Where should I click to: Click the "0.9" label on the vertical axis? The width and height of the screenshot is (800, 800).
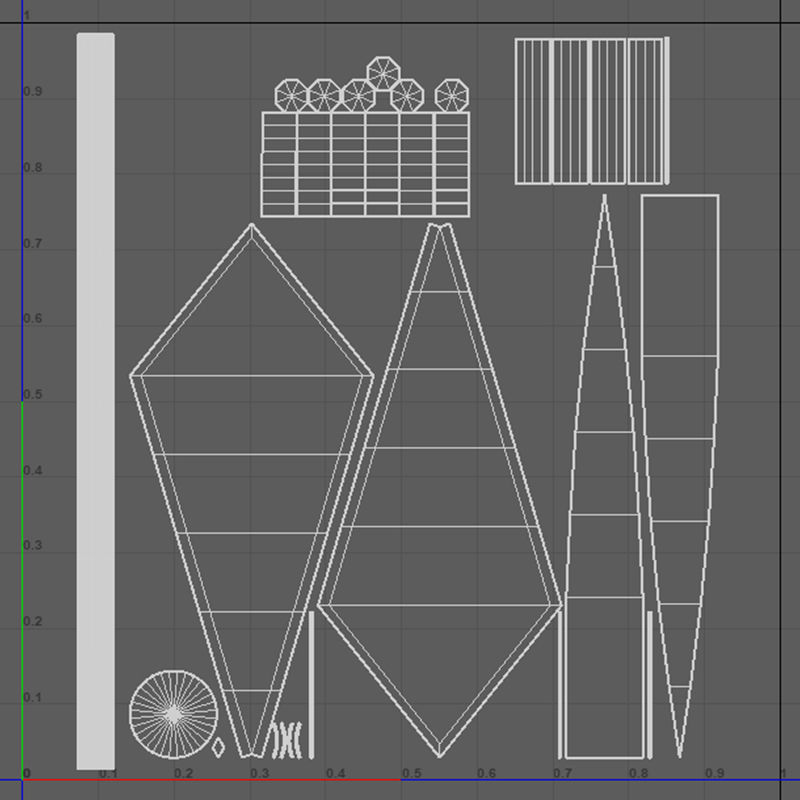pyautogui.click(x=33, y=92)
